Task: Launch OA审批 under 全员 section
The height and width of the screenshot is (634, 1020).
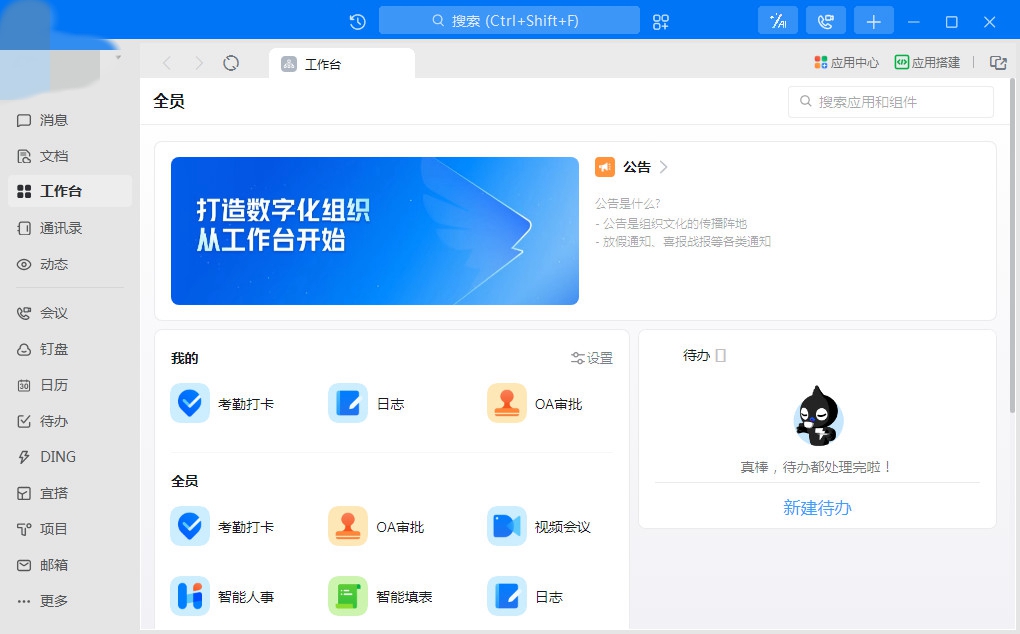Action: click(377, 526)
